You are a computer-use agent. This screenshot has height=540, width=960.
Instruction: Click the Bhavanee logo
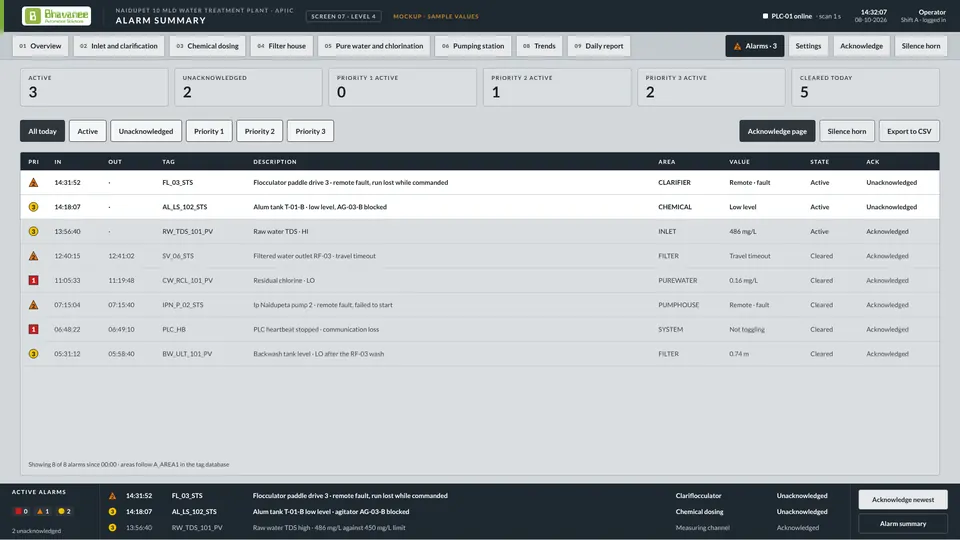point(56,16)
